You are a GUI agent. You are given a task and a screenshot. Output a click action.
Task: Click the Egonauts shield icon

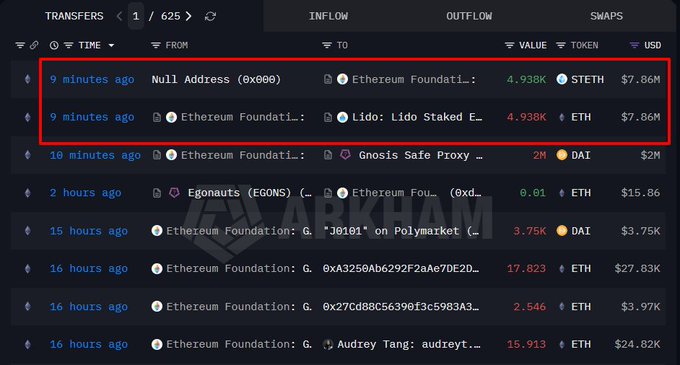pyautogui.click(x=174, y=192)
